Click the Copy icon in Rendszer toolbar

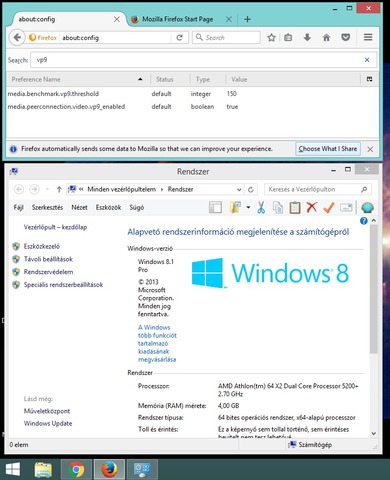[278, 207]
